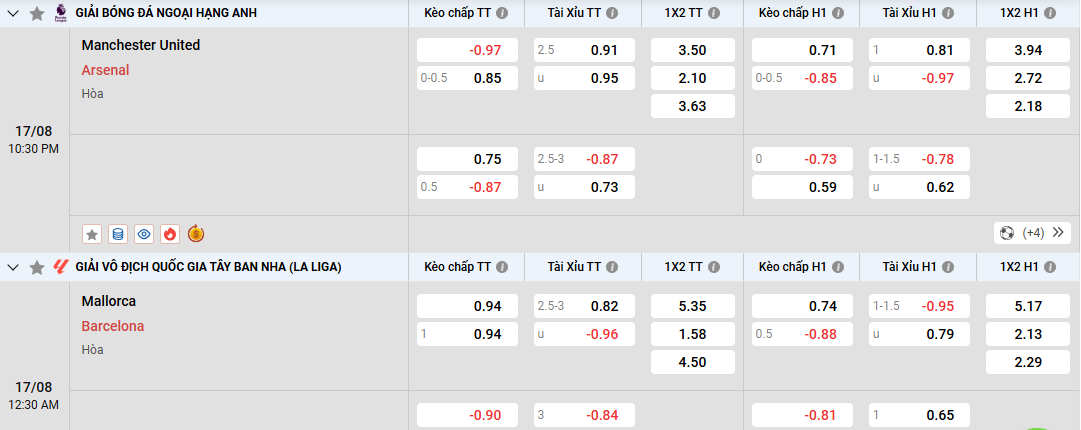Select Arsenal 0-0.5 handicap odds 0.85

tap(467, 78)
